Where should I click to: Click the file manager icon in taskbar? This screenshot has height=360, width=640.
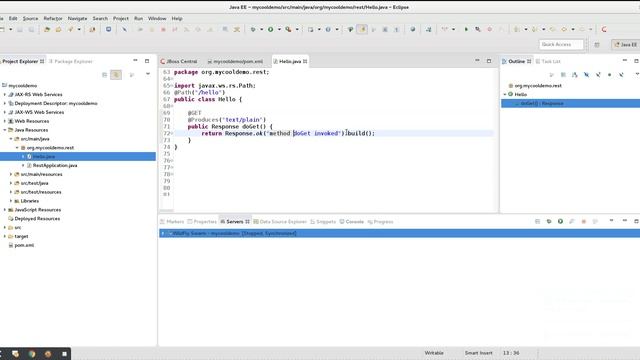[x=16, y=354]
